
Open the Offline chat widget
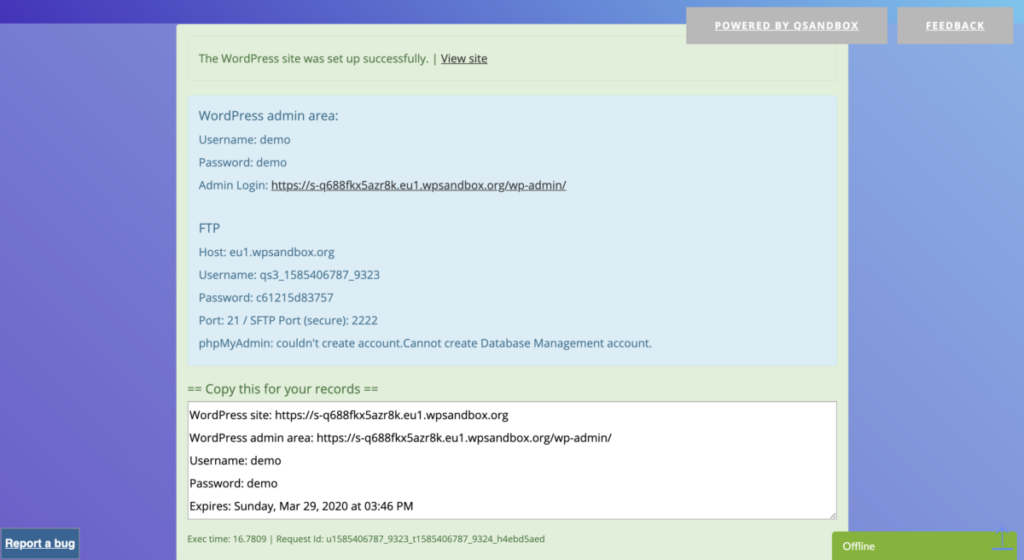924,546
